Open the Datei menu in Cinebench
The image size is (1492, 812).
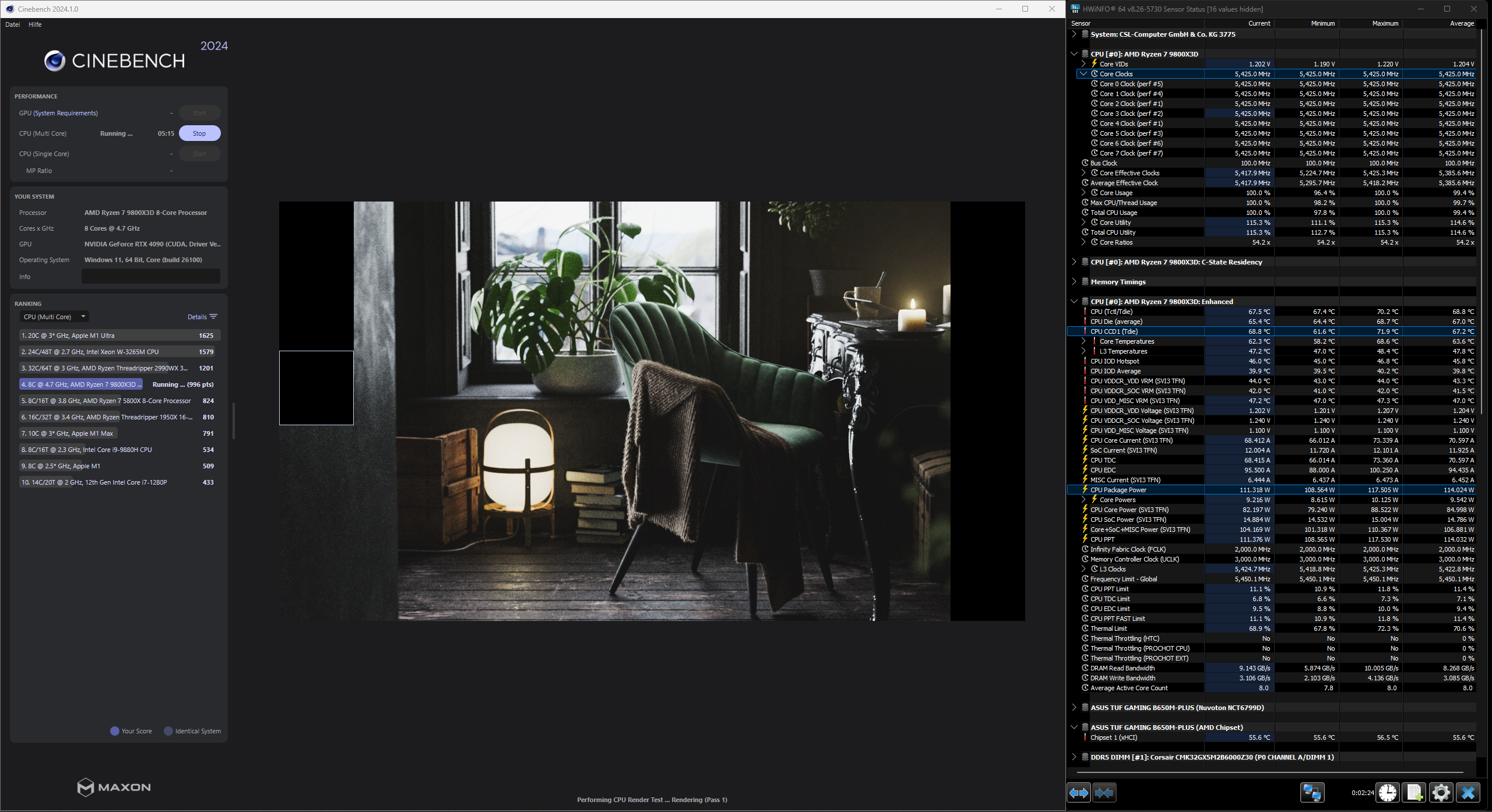point(12,24)
